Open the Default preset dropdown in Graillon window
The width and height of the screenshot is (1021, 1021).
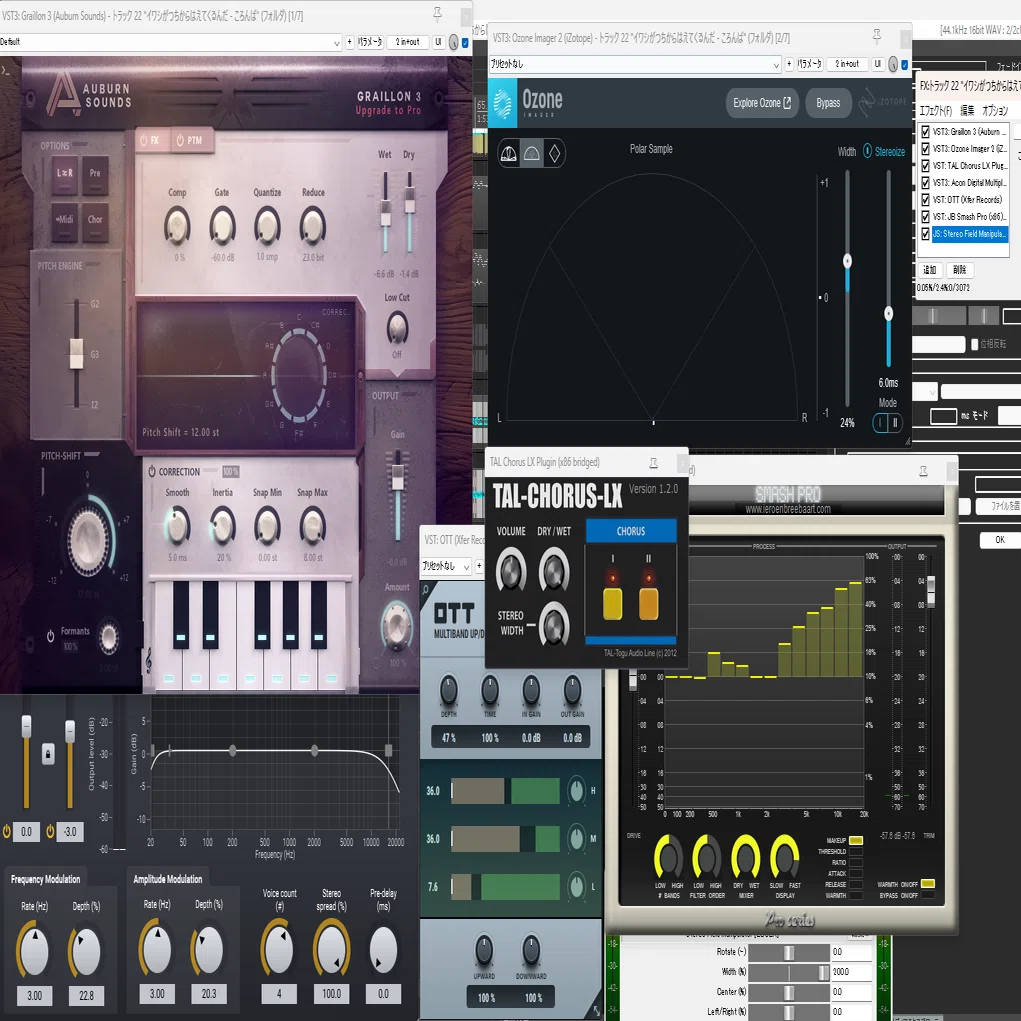[x=171, y=42]
